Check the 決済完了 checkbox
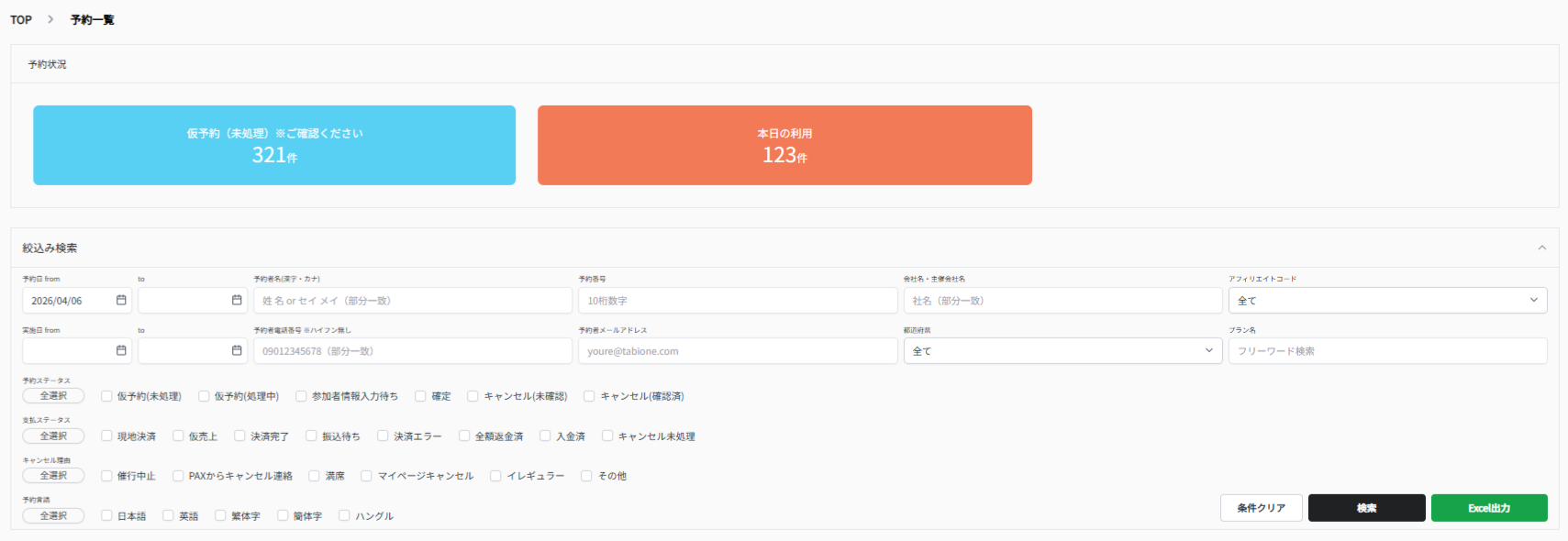Viewport: 1568px width, 541px height. click(239, 436)
